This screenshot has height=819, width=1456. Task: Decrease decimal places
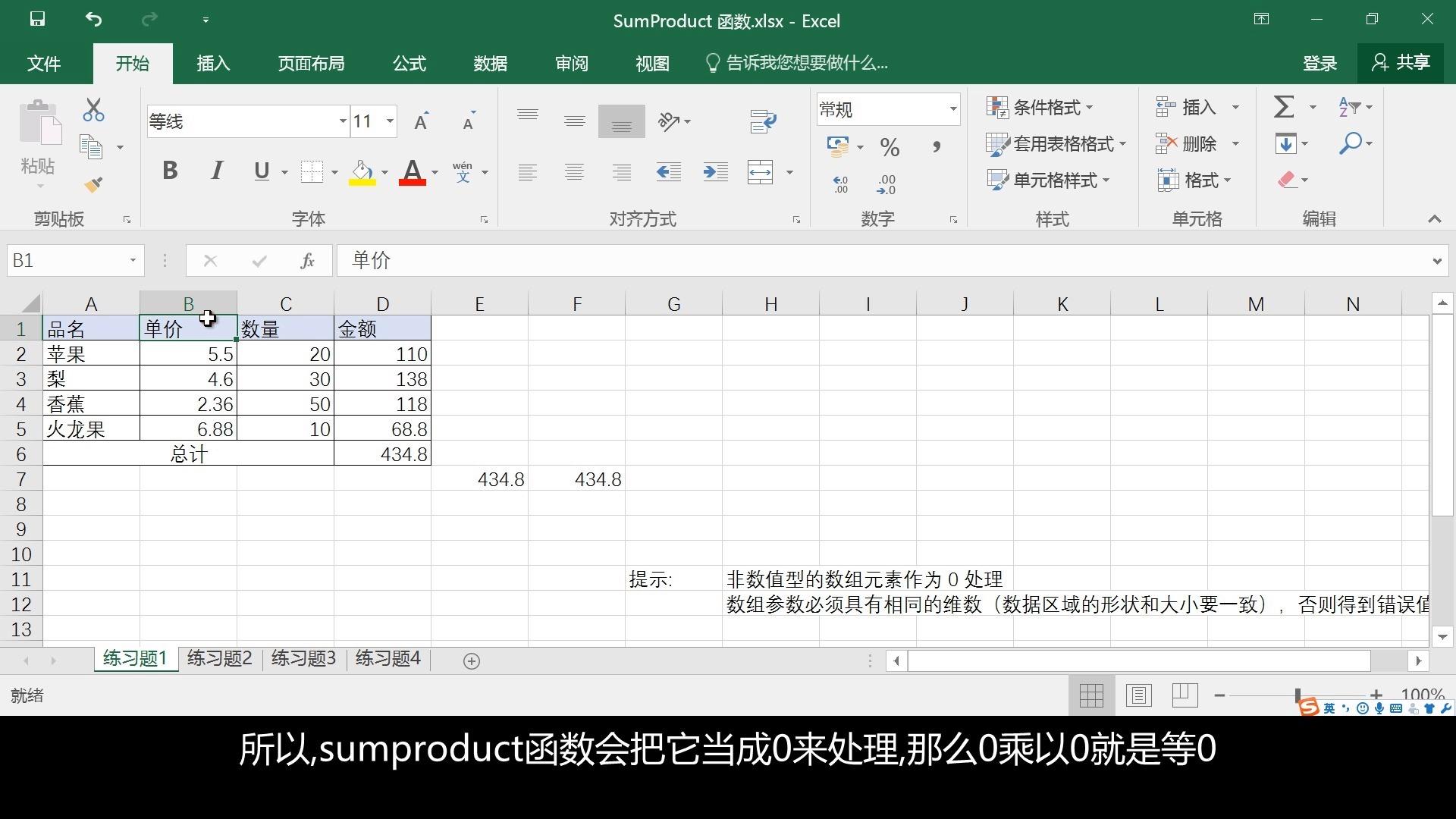click(x=886, y=184)
